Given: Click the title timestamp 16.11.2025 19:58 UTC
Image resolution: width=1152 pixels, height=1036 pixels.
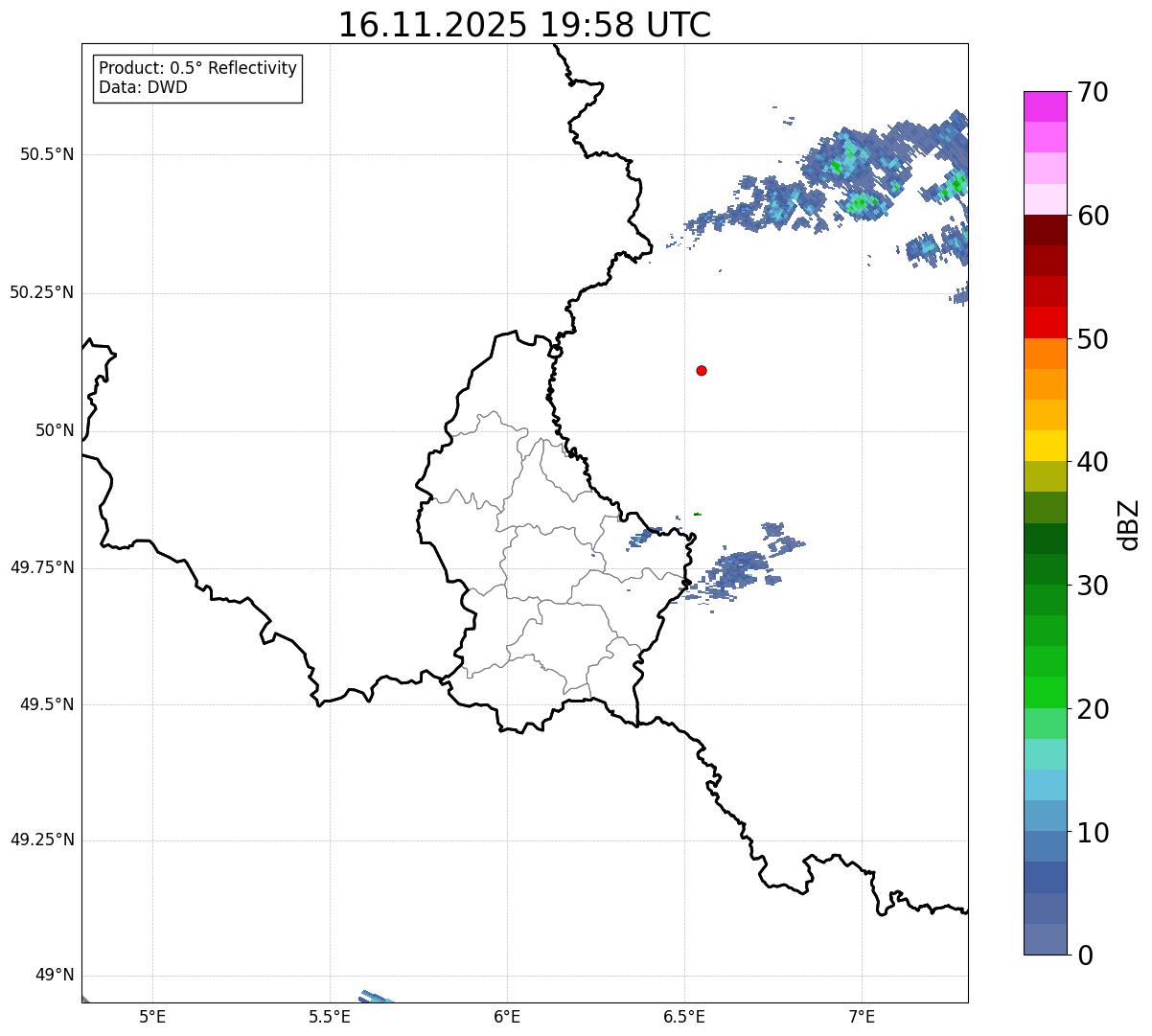Looking at the screenshot, I should 524,25.
